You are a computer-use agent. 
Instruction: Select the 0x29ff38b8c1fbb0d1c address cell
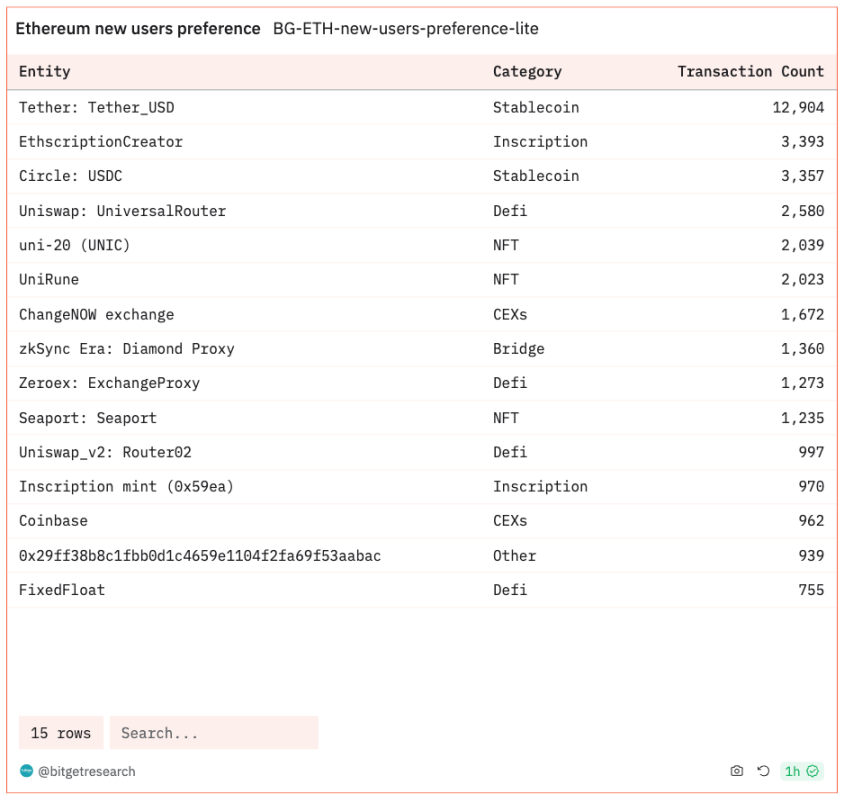199,556
